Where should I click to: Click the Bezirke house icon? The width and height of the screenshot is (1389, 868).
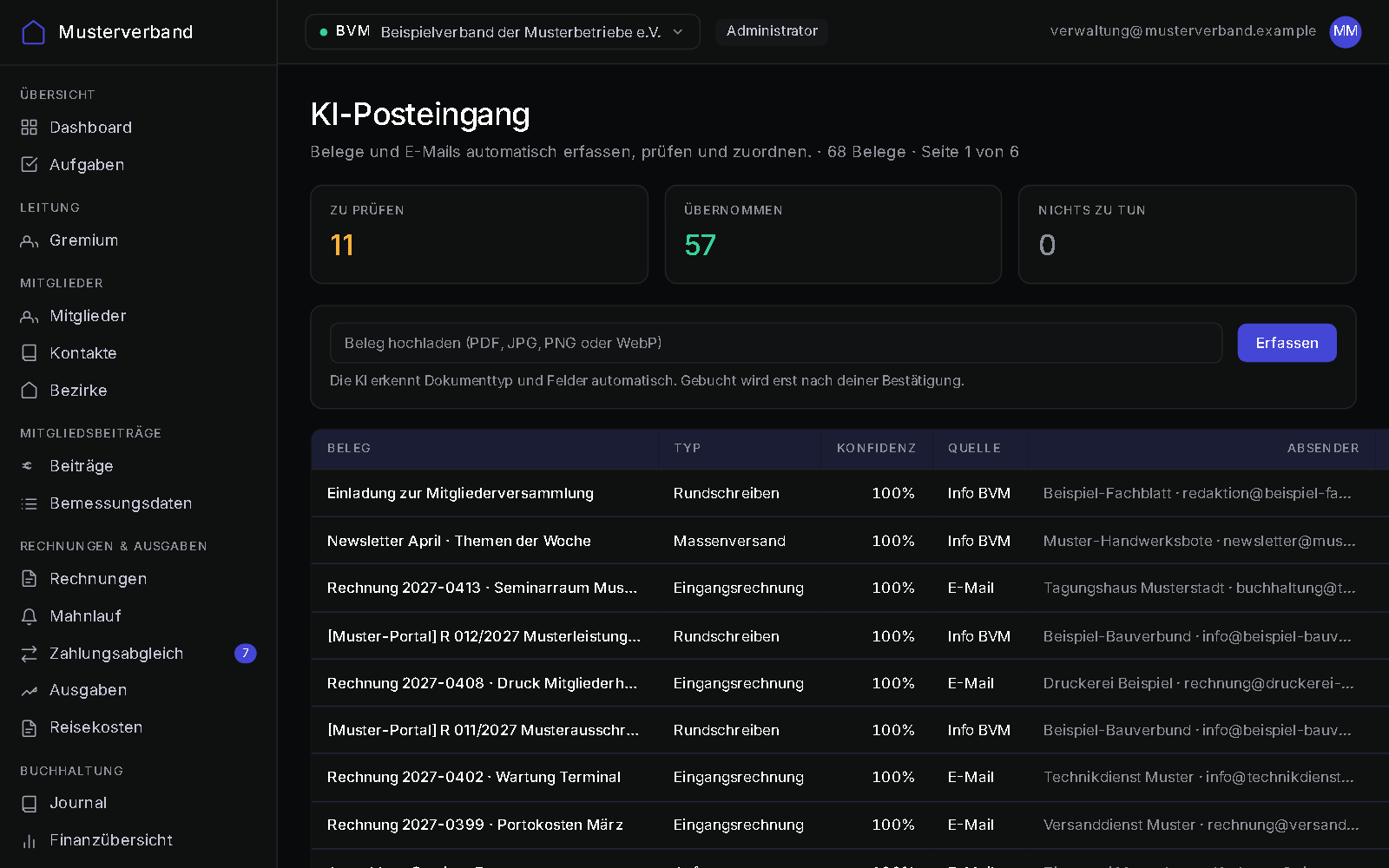click(x=30, y=391)
